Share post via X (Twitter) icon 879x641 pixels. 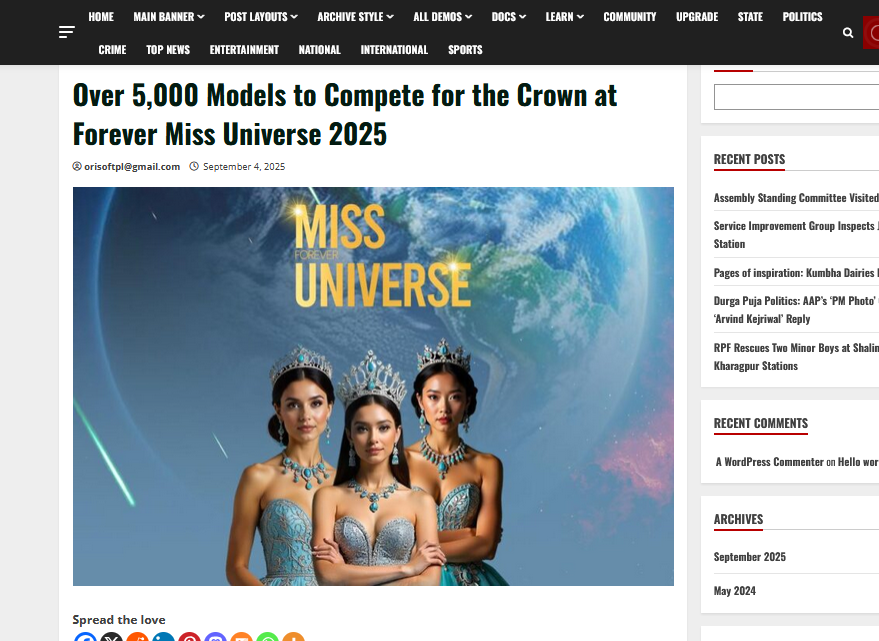pyautogui.click(x=111, y=637)
